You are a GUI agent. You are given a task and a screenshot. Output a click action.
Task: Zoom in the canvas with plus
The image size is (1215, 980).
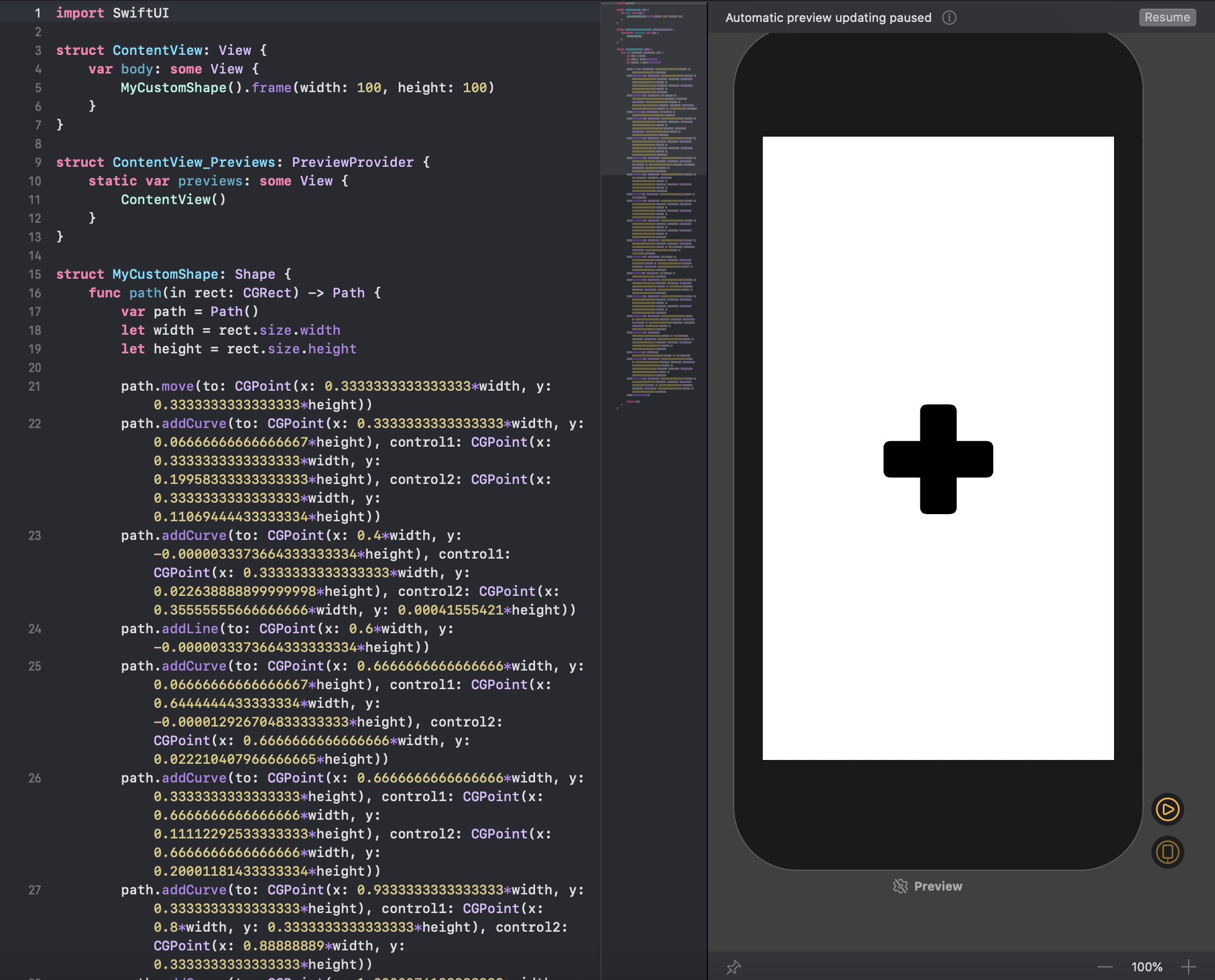click(x=1189, y=967)
